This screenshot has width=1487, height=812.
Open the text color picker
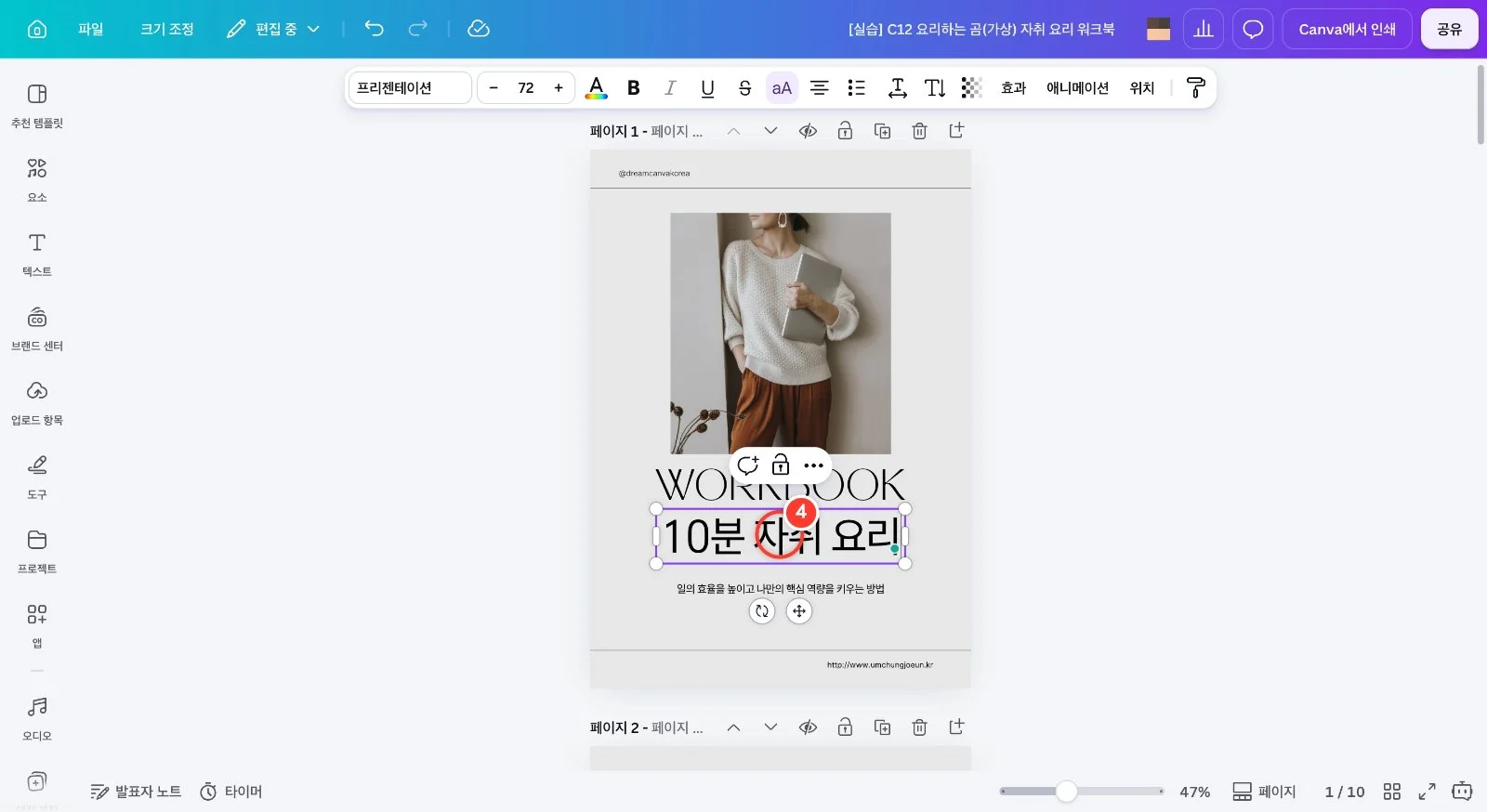pos(597,87)
